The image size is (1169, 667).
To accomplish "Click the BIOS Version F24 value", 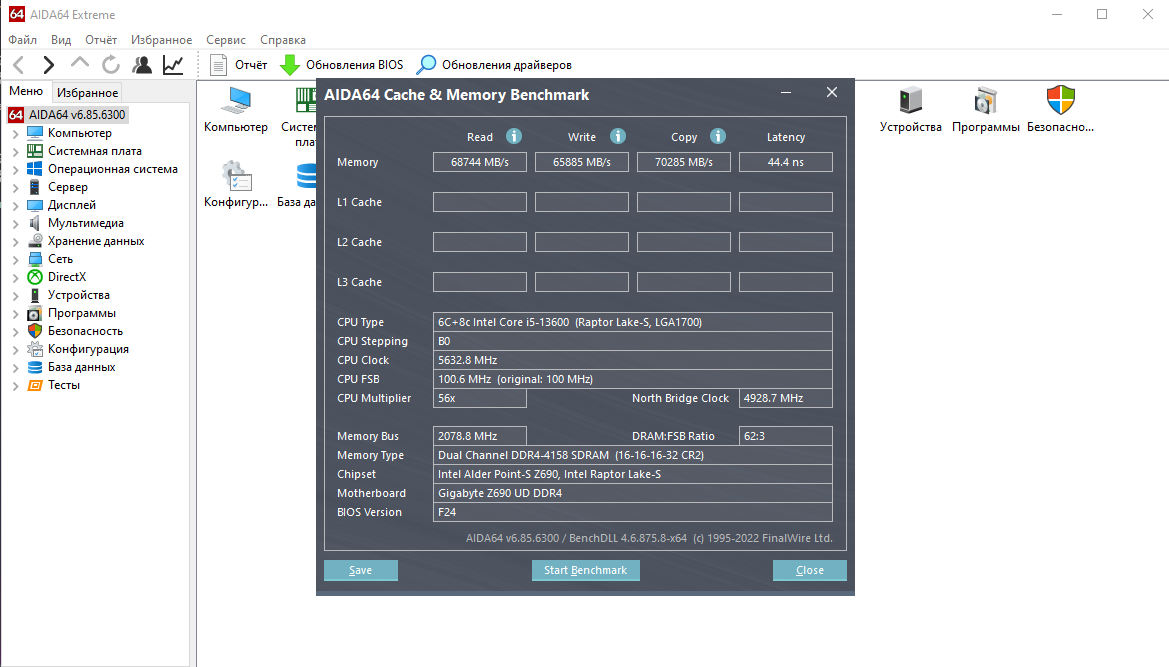I will point(633,512).
